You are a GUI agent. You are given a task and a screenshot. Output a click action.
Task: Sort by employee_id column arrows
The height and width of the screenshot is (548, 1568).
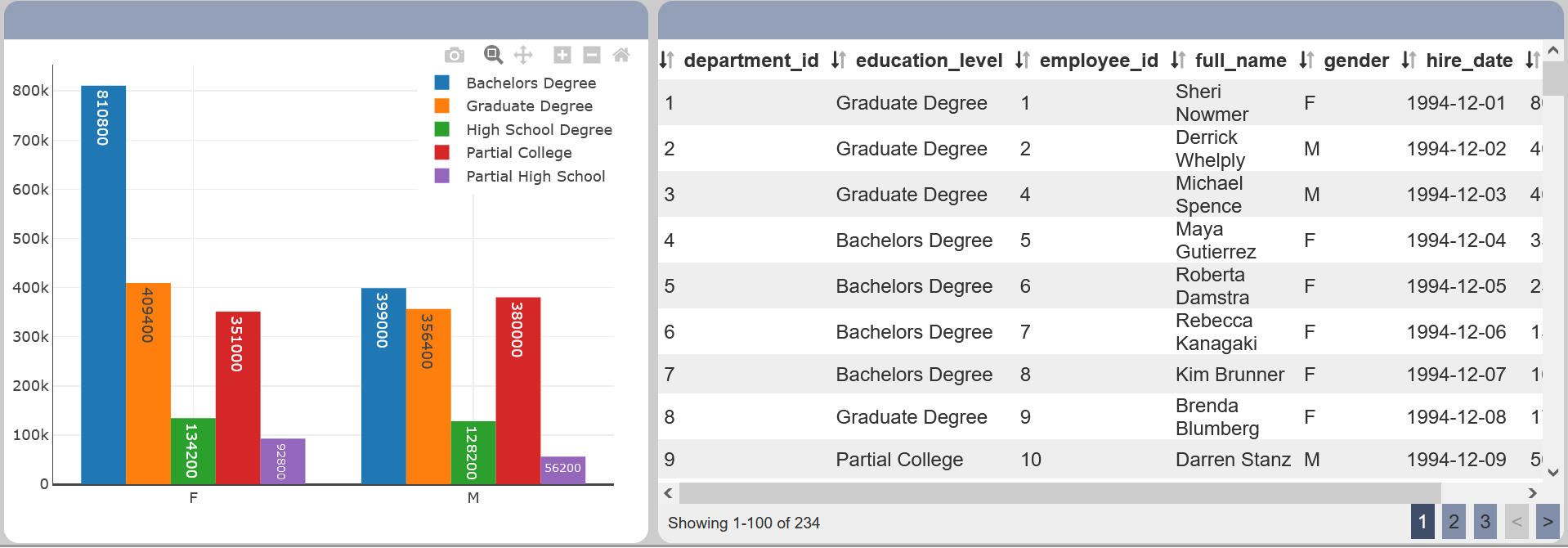pos(1023,60)
